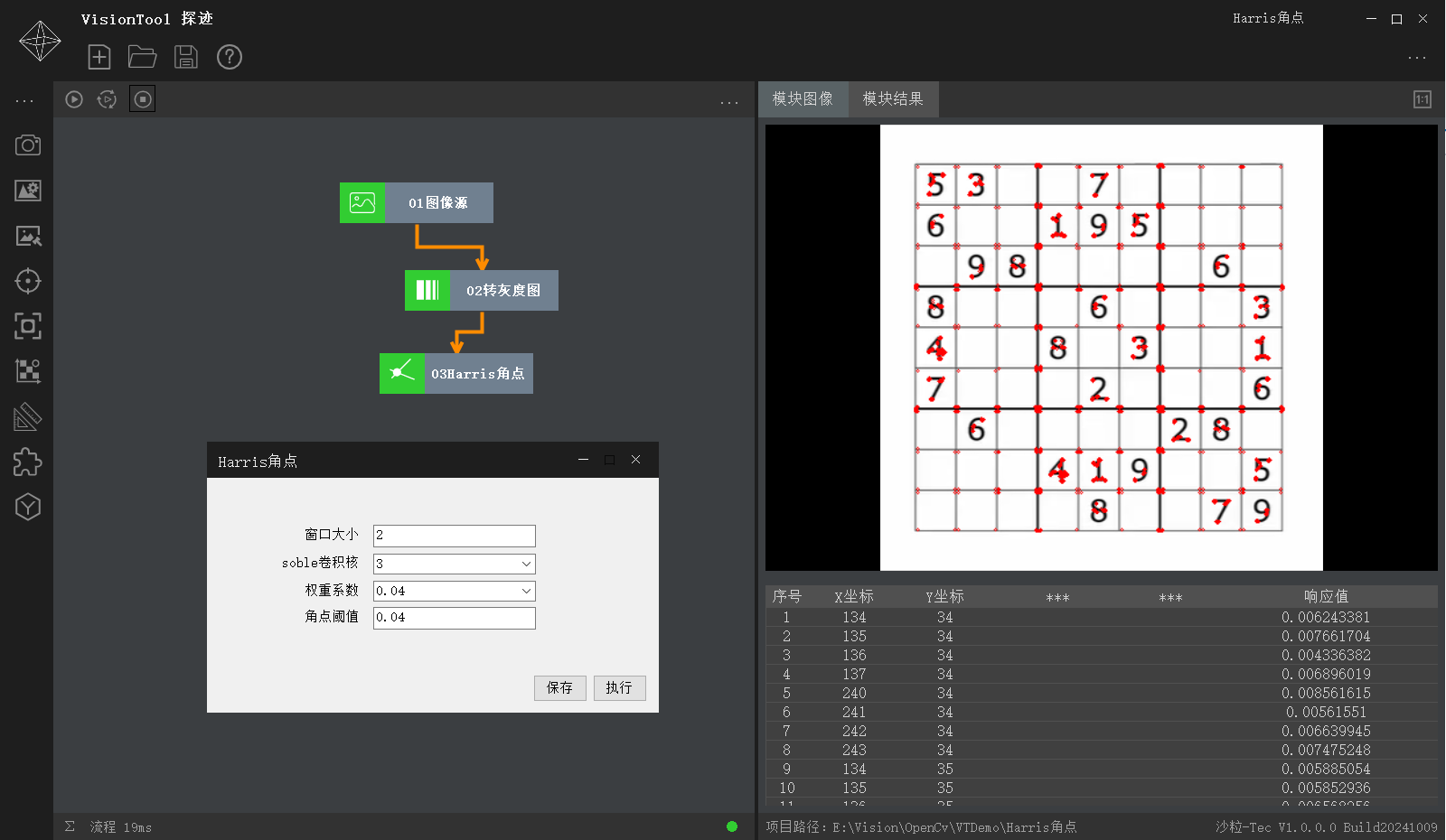Click the 项目路径 text in status bar
This screenshot has height=840, width=1446.
pyautogui.click(x=921, y=827)
